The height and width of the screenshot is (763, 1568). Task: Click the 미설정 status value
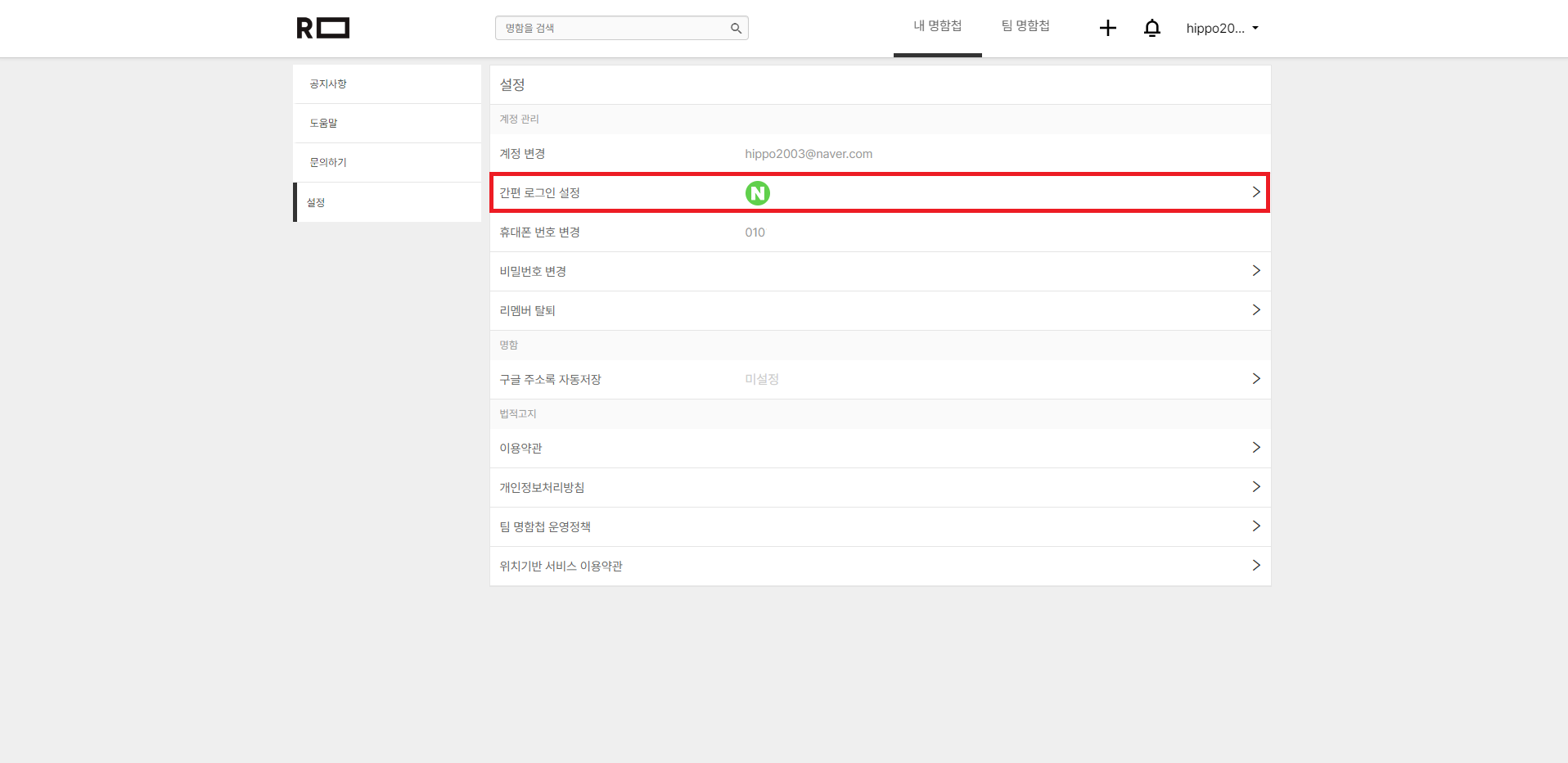click(x=762, y=380)
